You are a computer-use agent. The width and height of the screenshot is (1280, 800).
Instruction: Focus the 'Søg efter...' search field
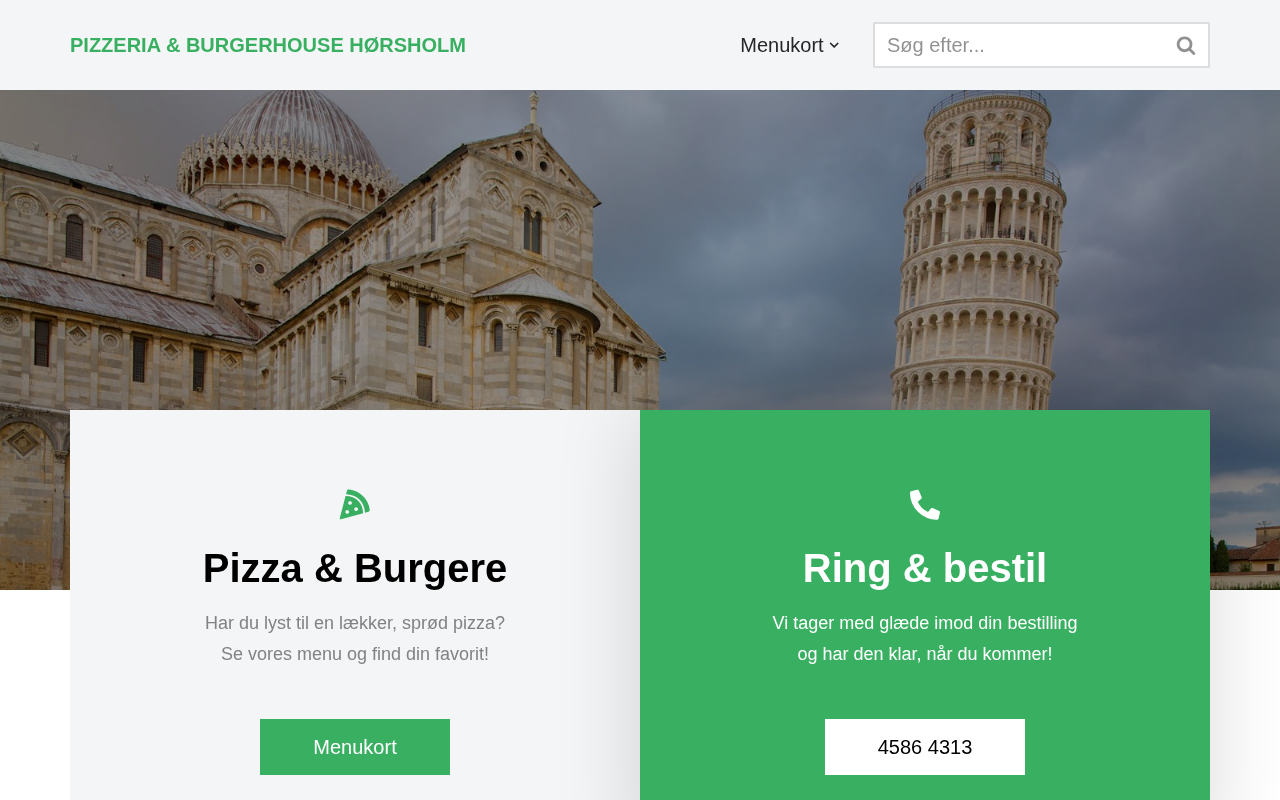click(1020, 45)
